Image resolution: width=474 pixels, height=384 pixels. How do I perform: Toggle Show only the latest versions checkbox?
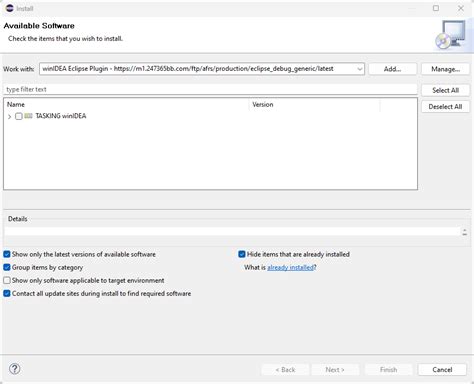7,254
